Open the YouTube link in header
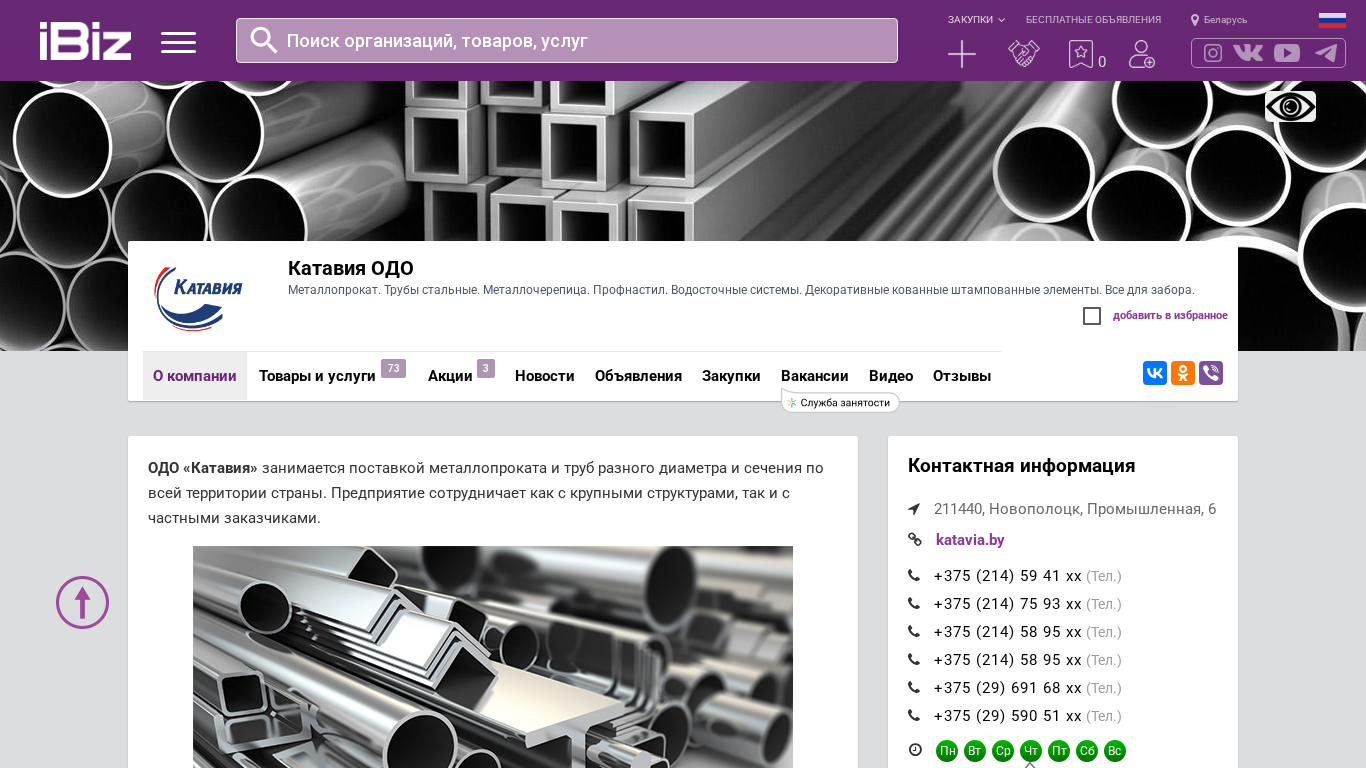This screenshot has height=768, width=1366. tap(1287, 53)
